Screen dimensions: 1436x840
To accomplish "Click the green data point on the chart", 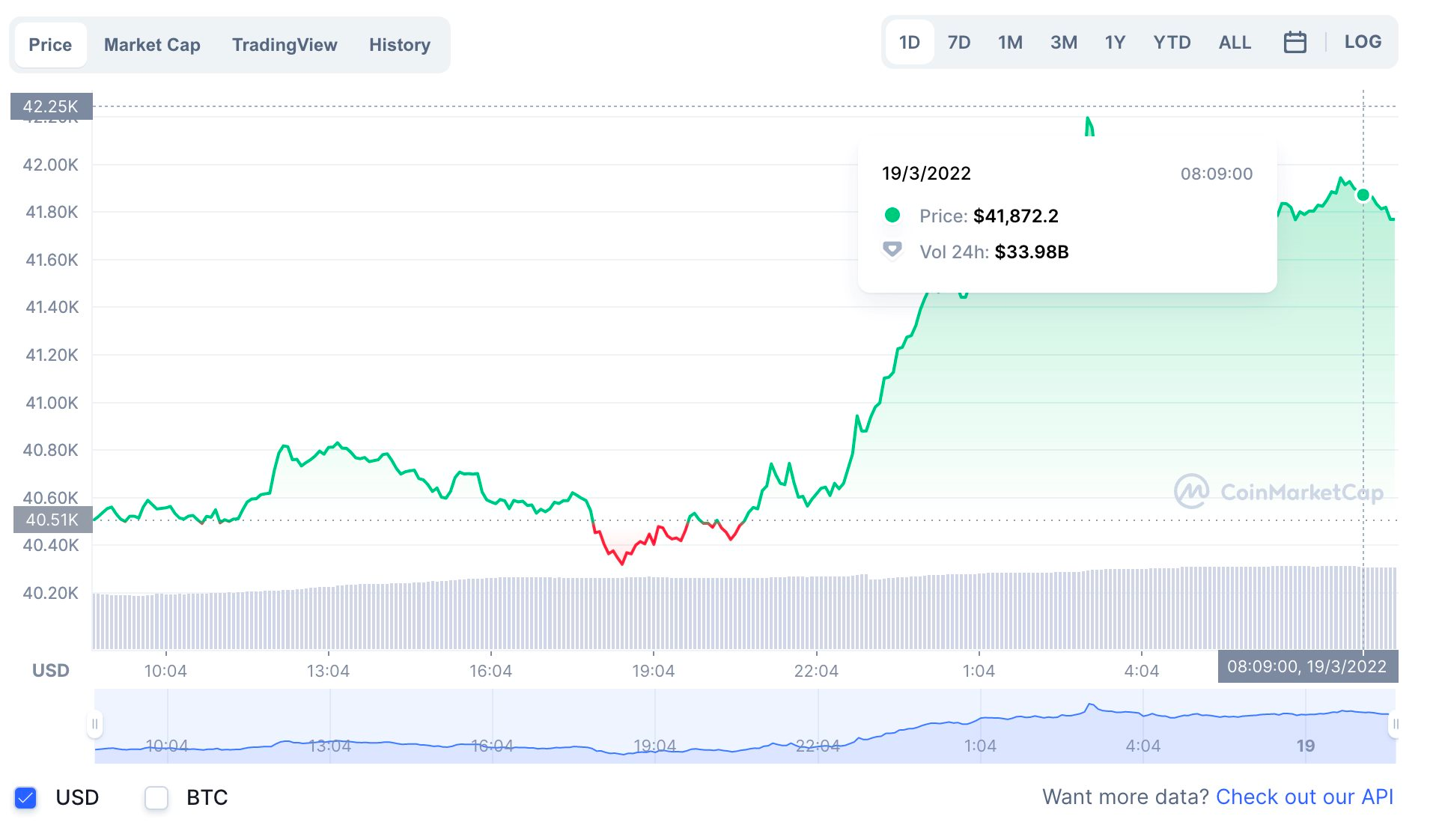I will coord(1363,195).
